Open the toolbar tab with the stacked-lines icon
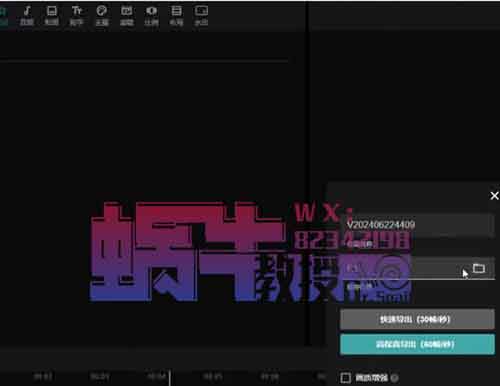Screen dimensions: 500x386 [x=176, y=15]
